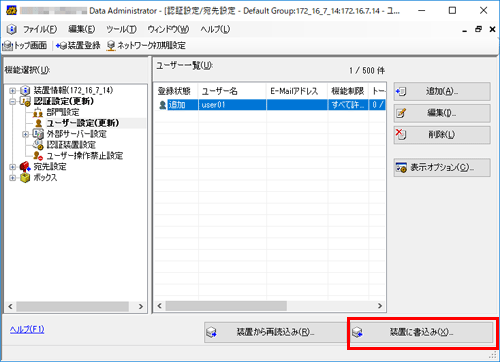Expand the ボックス tree node
Screen dimensions: 500x362
click(12, 178)
